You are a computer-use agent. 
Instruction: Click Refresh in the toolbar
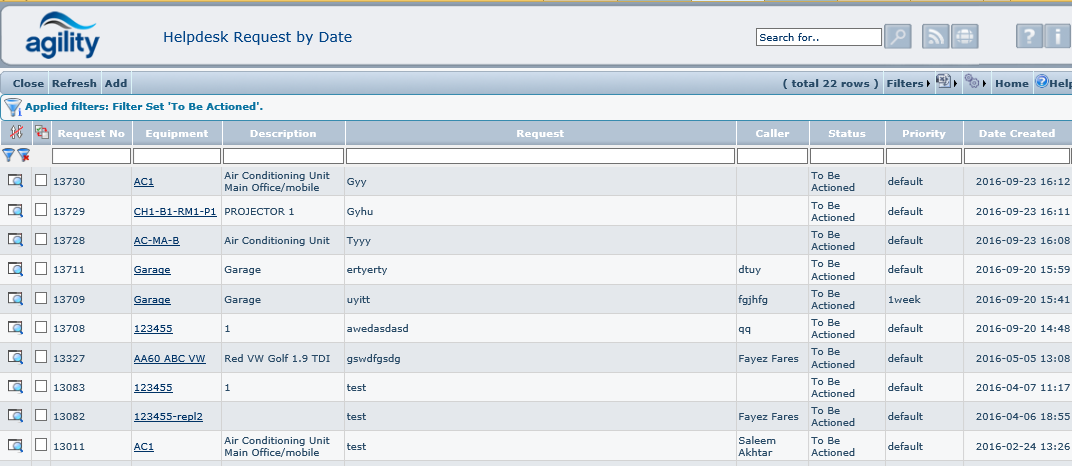[x=74, y=84]
